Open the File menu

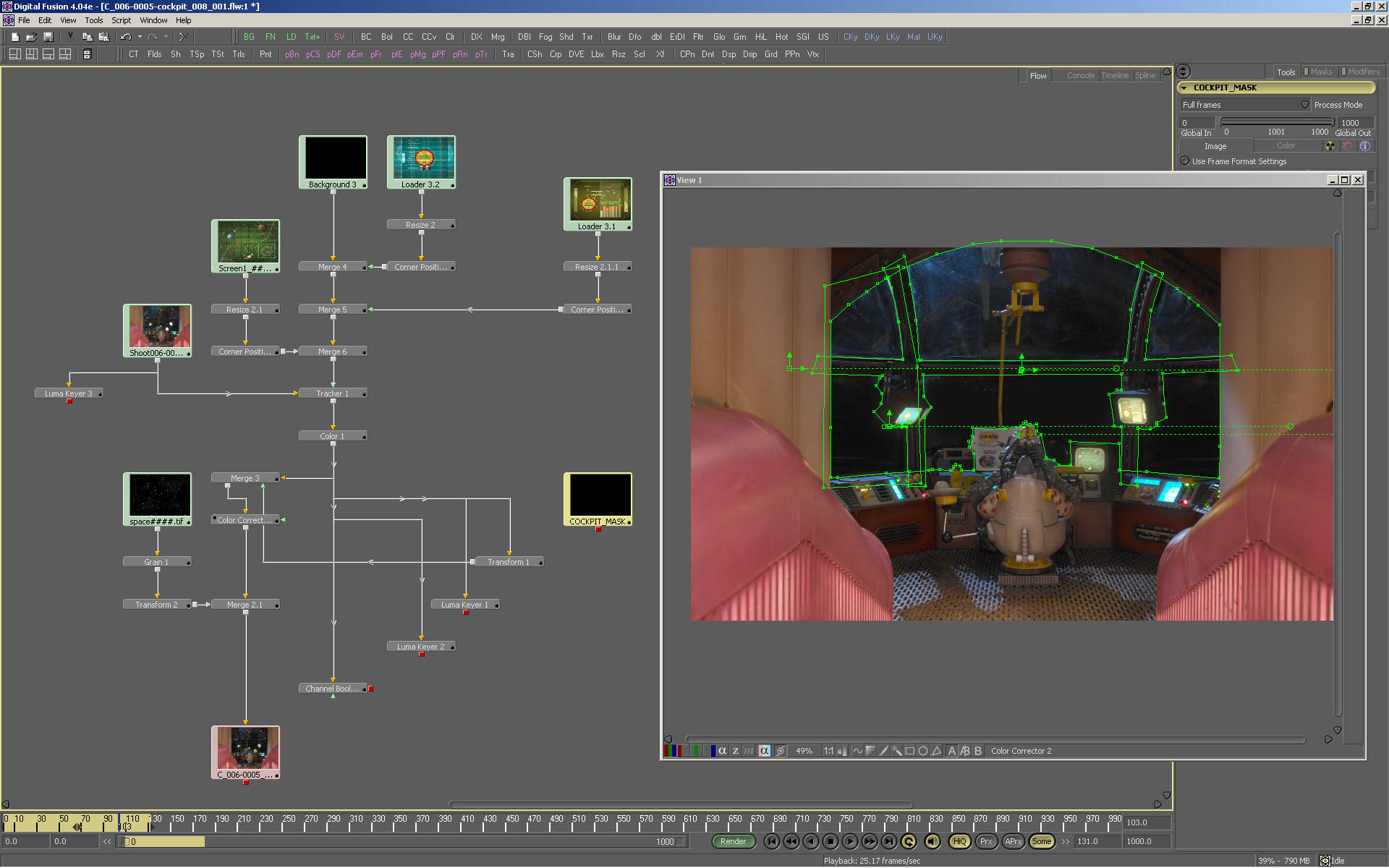24,20
